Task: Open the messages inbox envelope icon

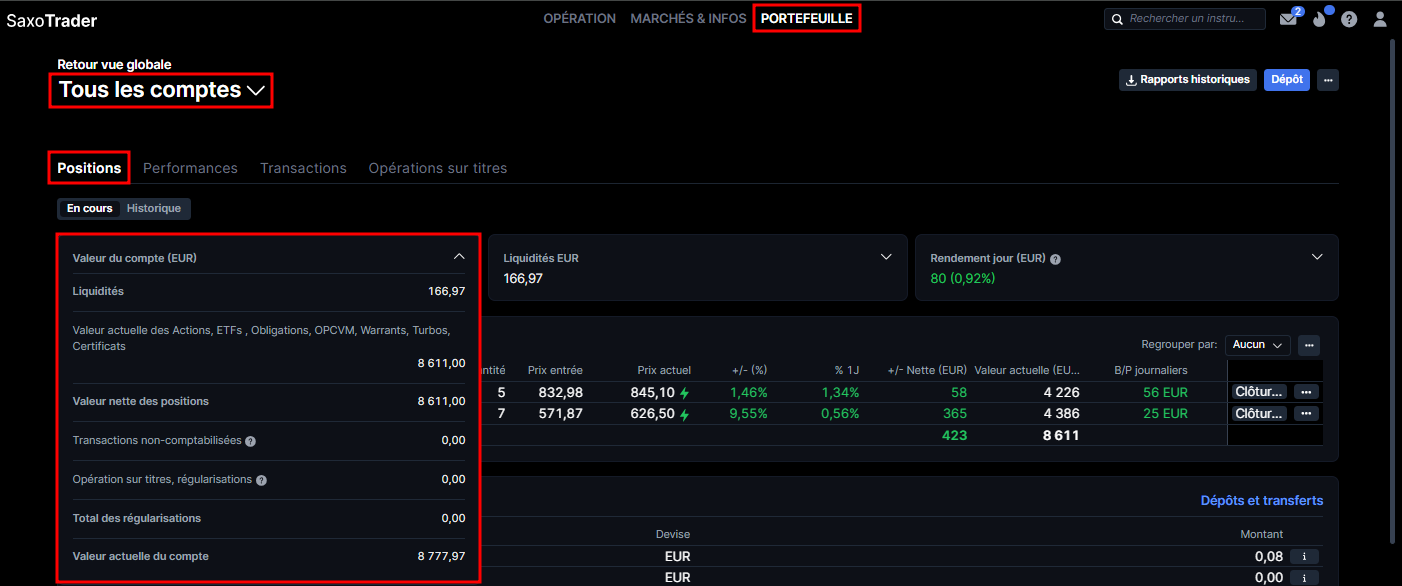Action: coord(1288,19)
